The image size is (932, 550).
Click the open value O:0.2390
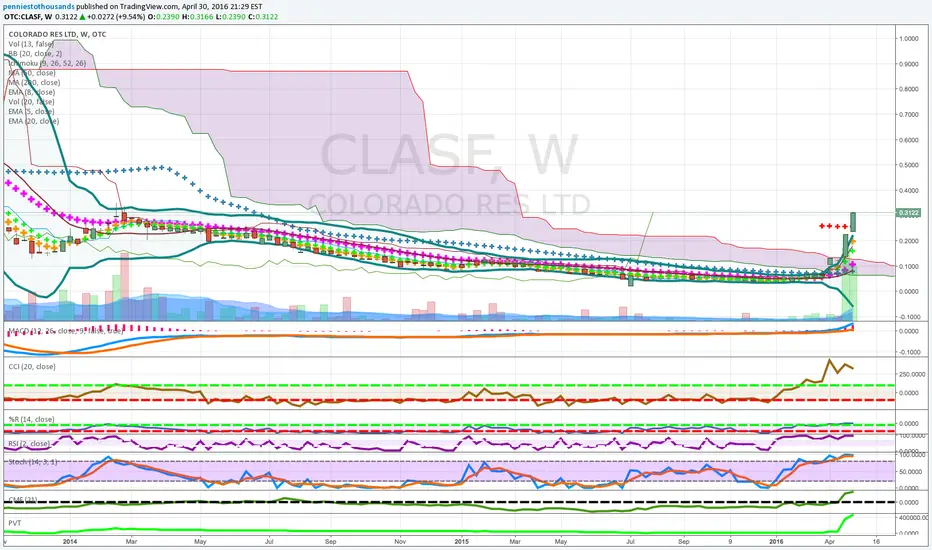tap(165, 17)
